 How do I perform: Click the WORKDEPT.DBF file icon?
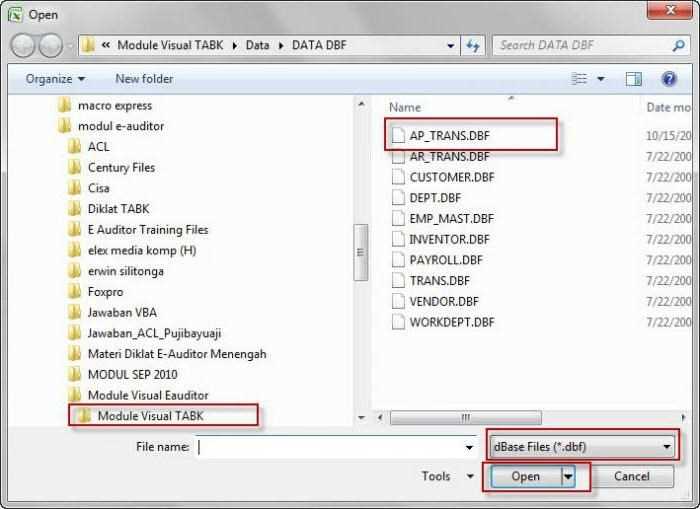click(398, 322)
